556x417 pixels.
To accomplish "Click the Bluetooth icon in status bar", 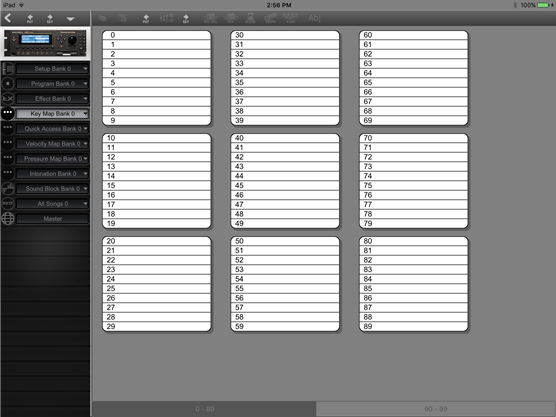I will click(x=515, y=5).
